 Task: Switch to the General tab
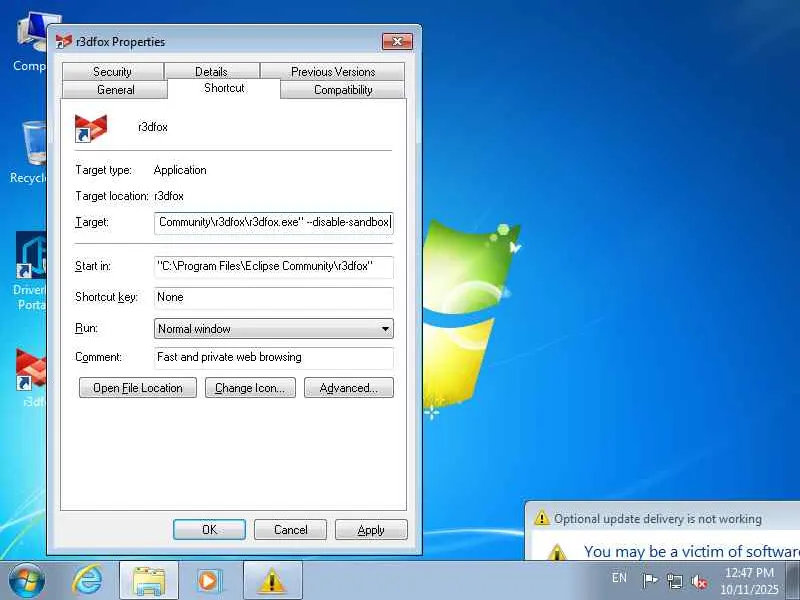coord(115,90)
